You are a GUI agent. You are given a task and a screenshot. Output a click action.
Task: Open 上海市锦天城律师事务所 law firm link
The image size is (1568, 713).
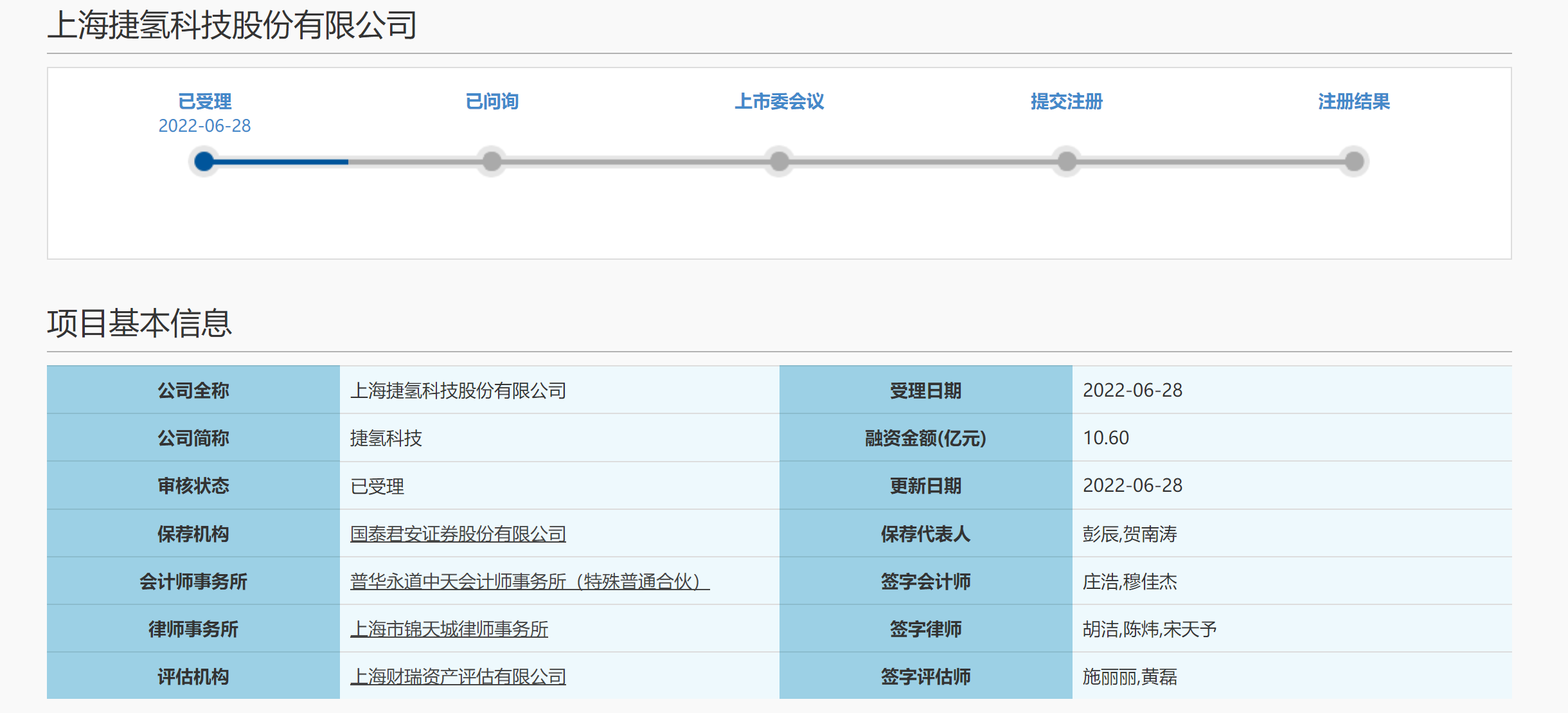pyautogui.click(x=449, y=629)
